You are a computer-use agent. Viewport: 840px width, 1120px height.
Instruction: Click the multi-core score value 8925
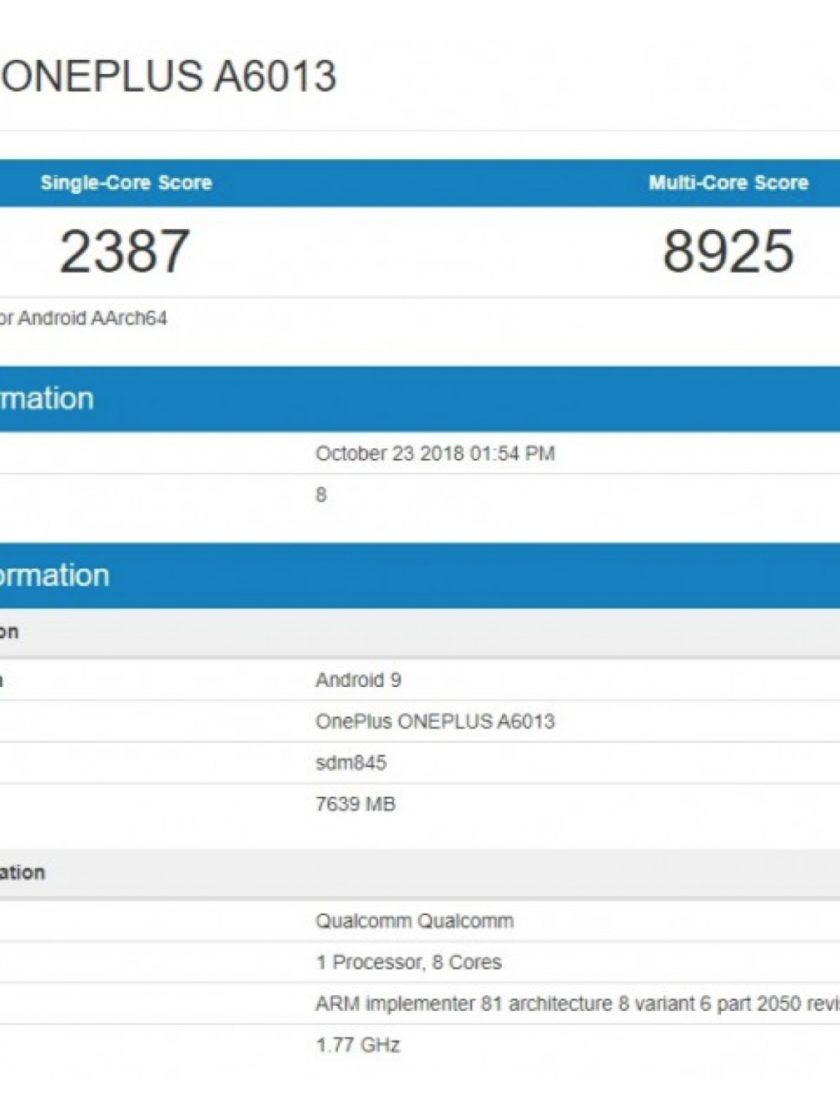coord(728,251)
